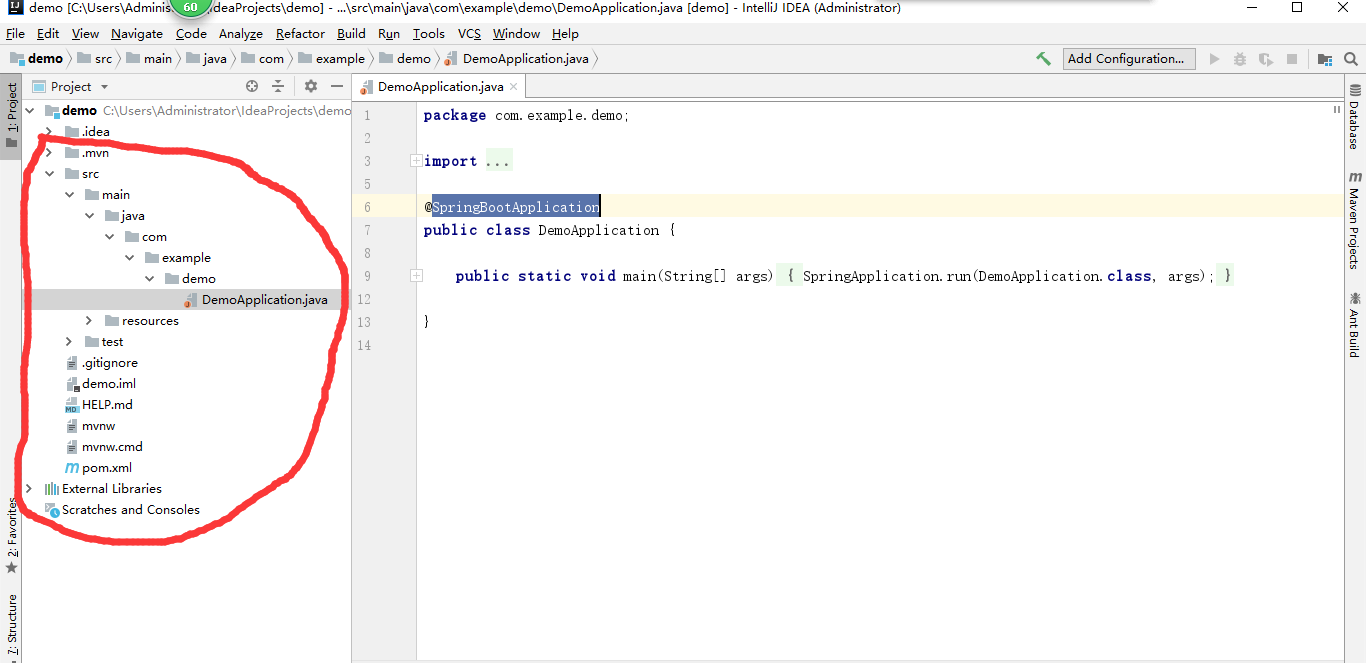Viewport: 1366px width, 663px height.
Task: Collapse all nodes in Project panel
Action: pos(278,87)
